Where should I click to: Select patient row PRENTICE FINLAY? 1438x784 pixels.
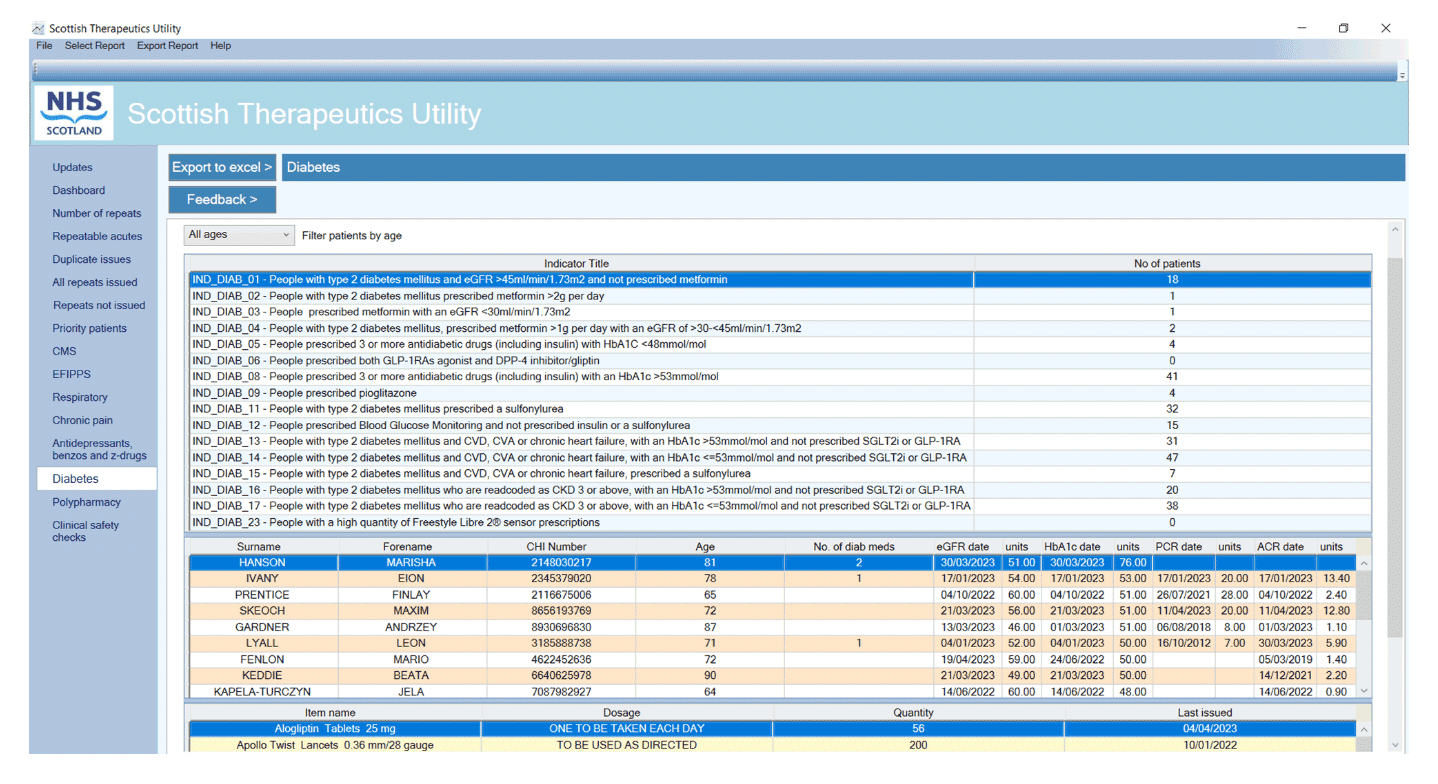772,595
